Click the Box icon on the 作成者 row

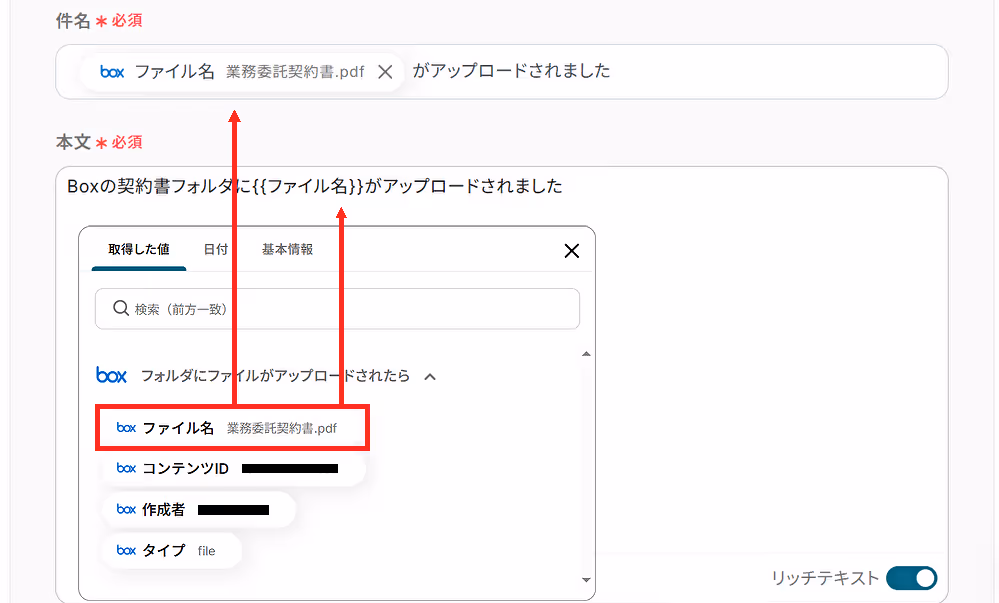(126, 509)
